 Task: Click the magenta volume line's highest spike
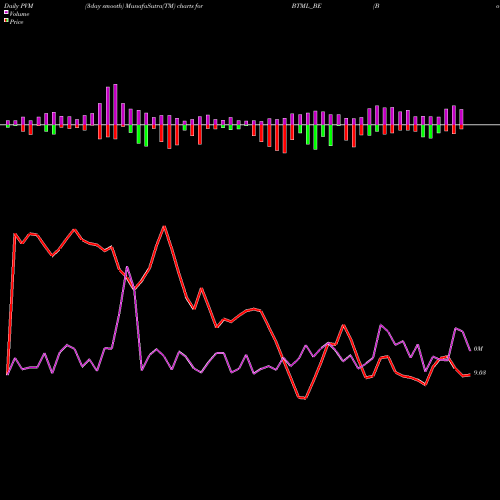127,267
